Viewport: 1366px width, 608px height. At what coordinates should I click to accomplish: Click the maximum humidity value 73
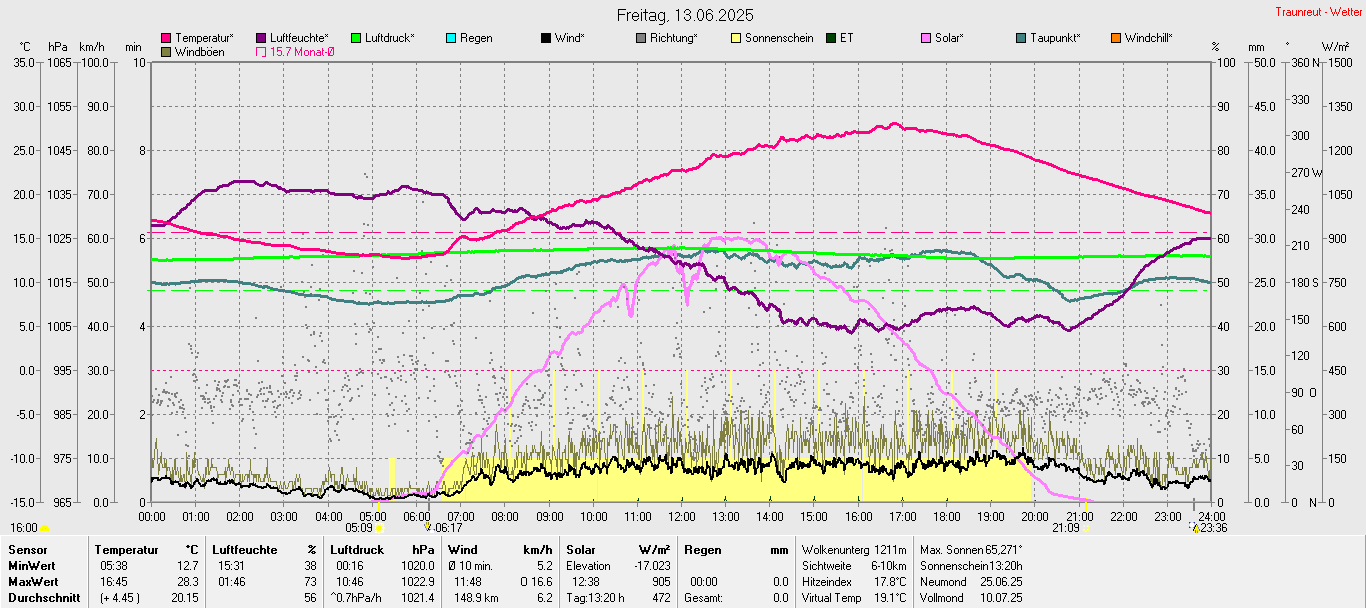[x=310, y=582]
